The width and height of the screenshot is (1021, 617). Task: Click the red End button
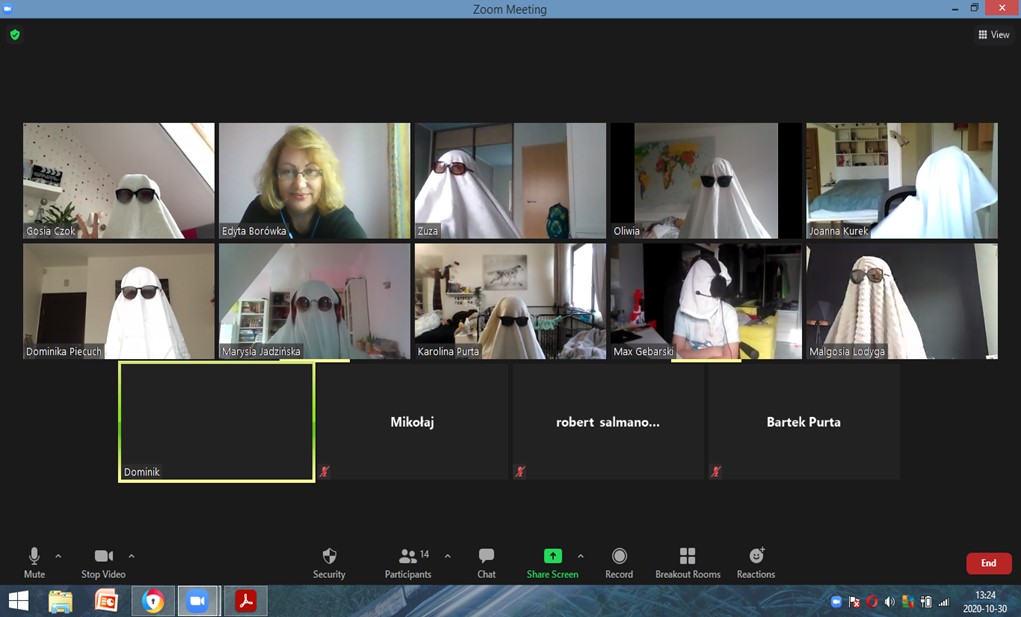click(x=988, y=563)
